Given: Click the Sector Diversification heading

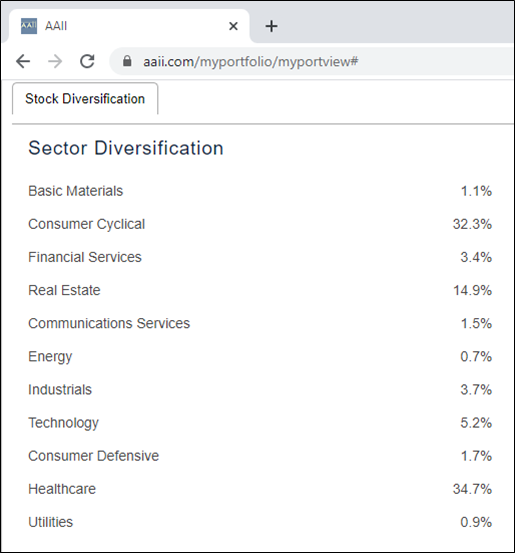Looking at the screenshot, I should point(126,148).
